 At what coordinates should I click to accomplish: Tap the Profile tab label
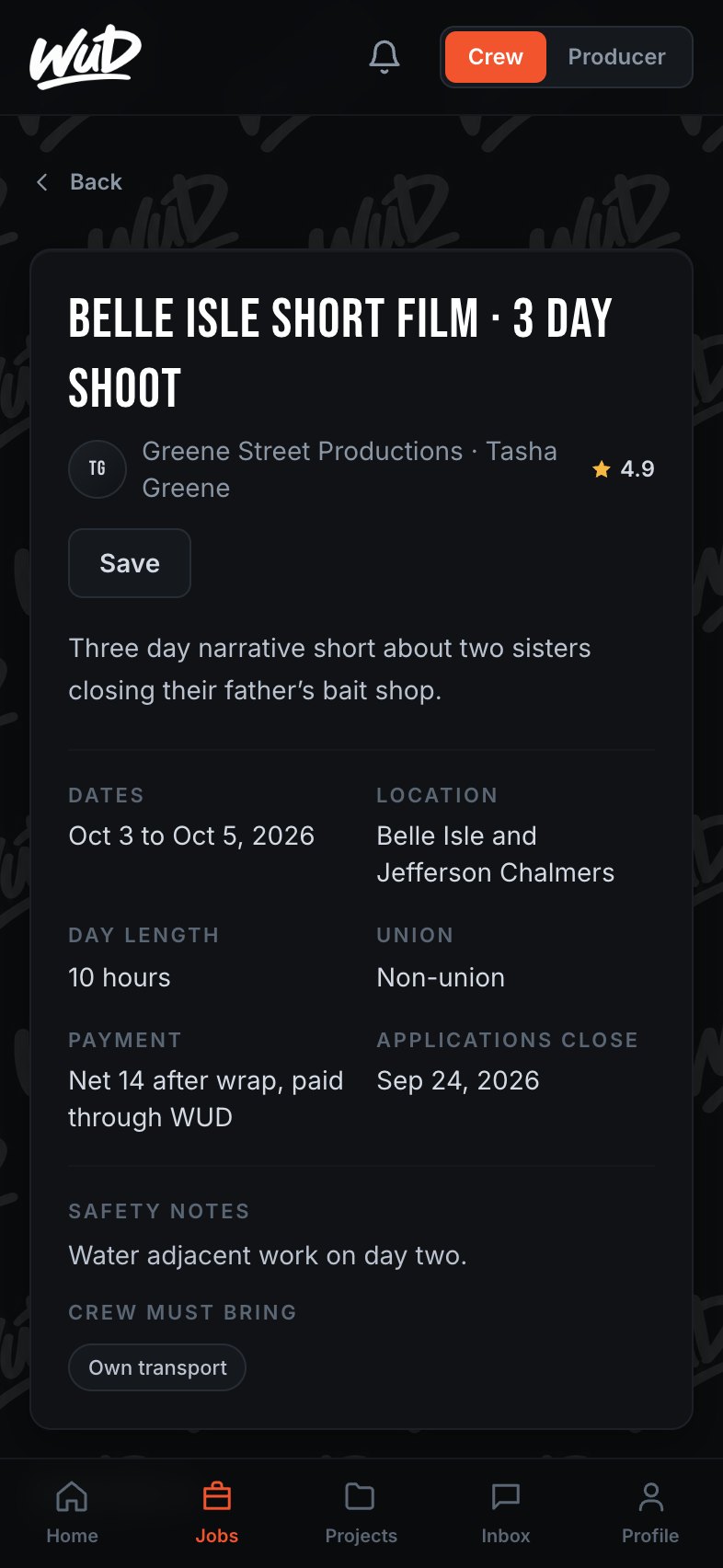[650, 1536]
